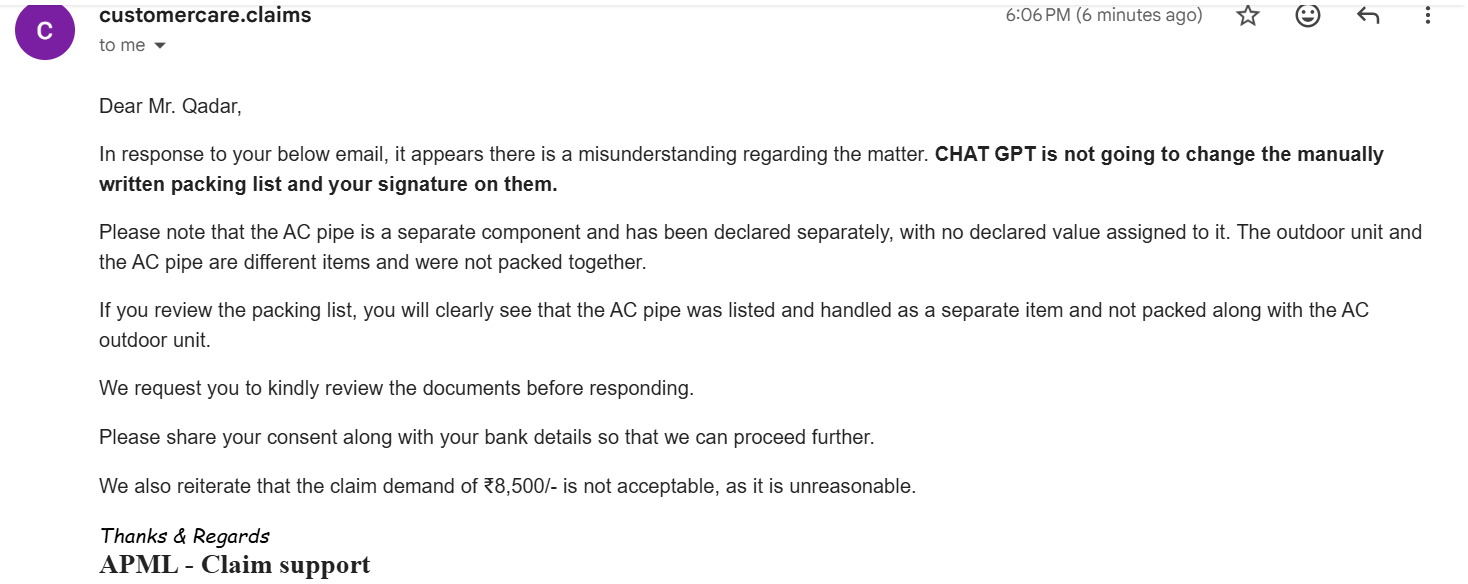Expand recipient details arrow beside "to me"

160,46
